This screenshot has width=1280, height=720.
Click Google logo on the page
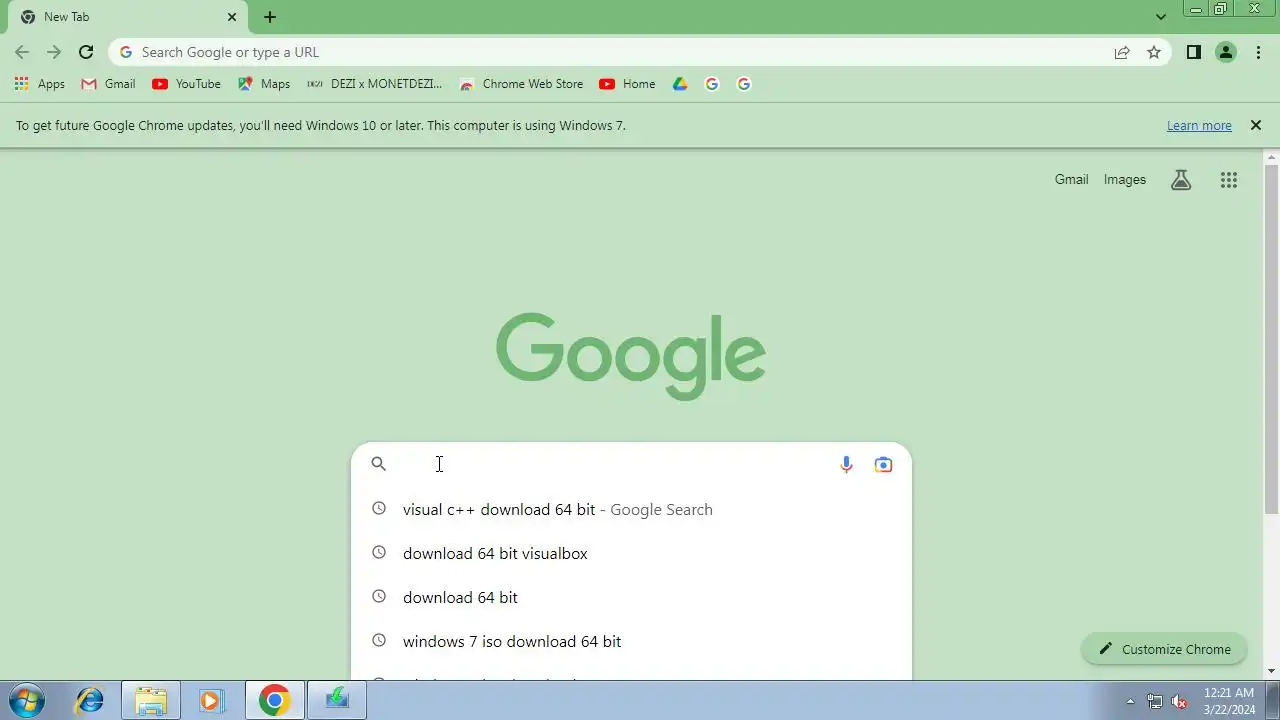[x=631, y=356]
